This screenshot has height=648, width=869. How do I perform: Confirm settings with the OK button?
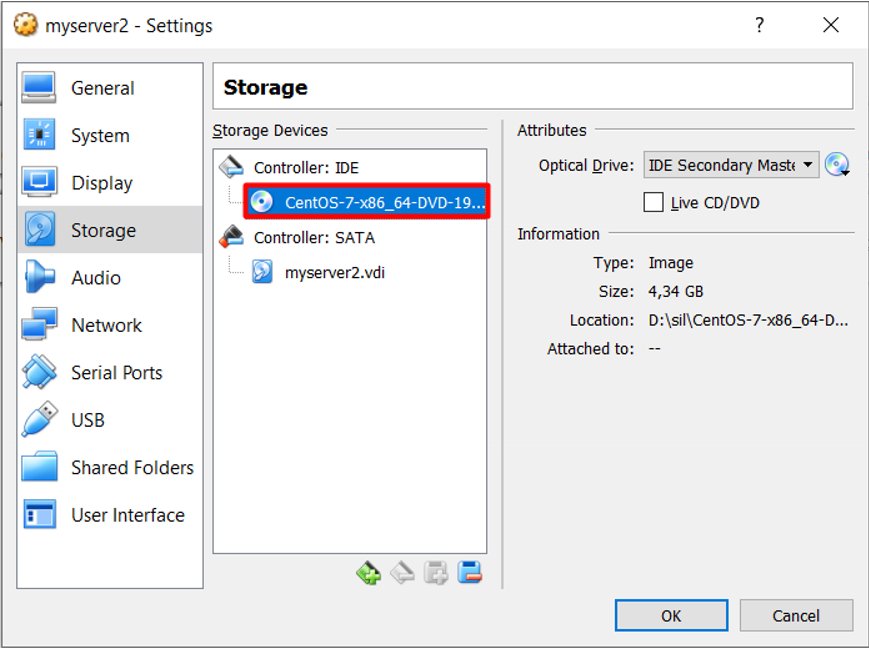pos(671,615)
